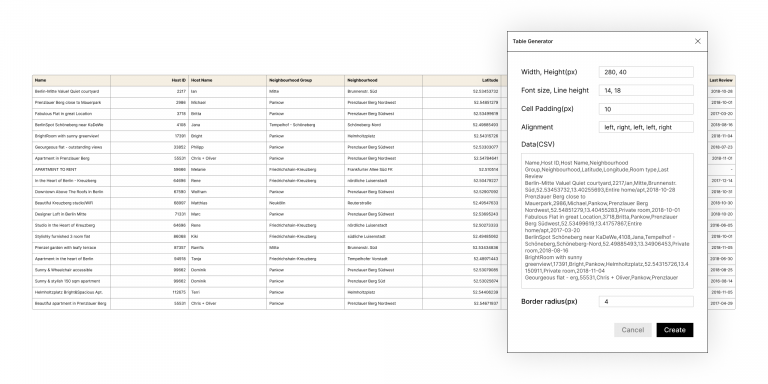The image size is (768, 384).
Task: Select the Latitude column header
Action: 462,80
